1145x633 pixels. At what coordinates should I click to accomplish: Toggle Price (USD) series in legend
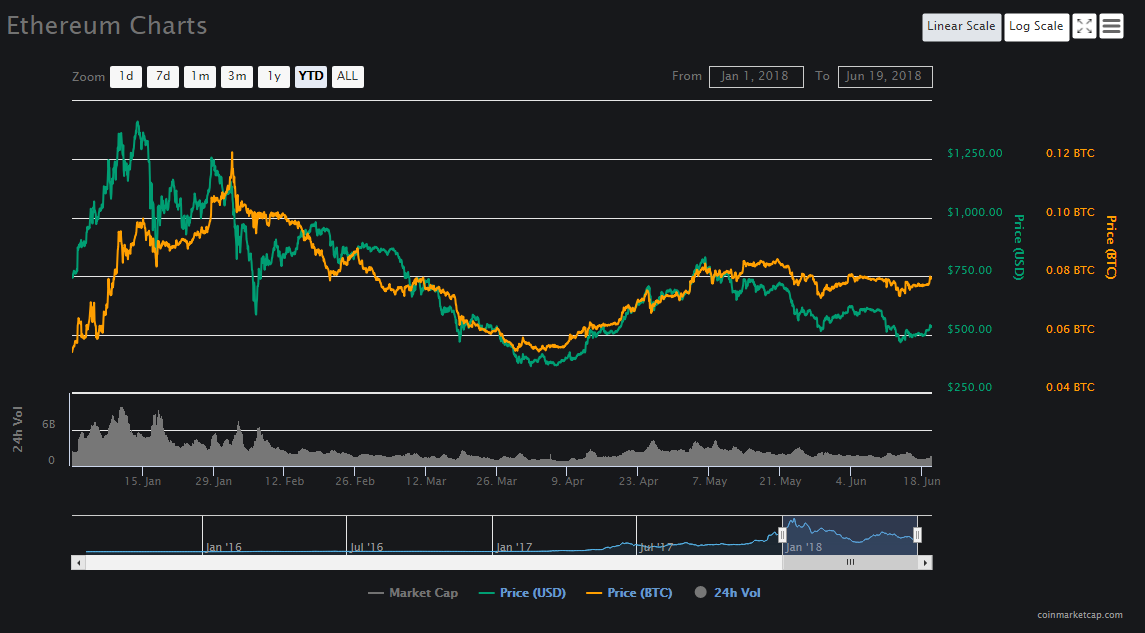(x=523, y=593)
